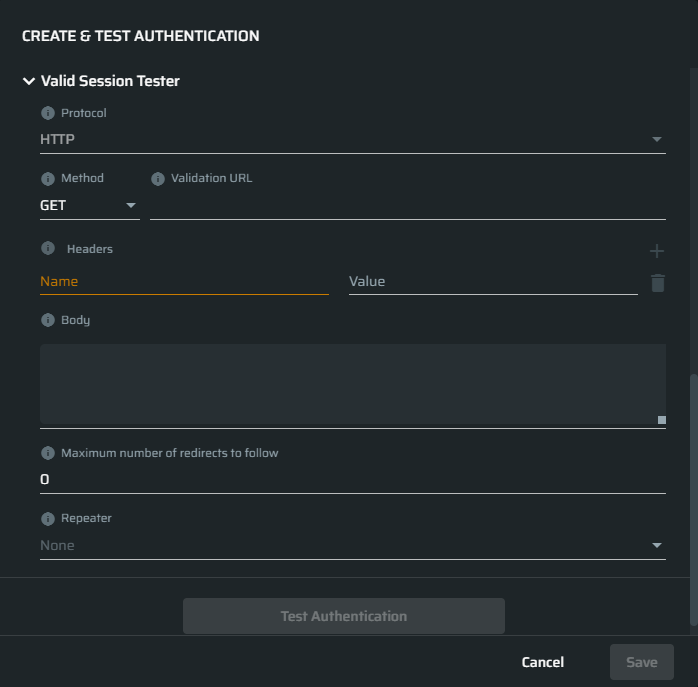Click the header Name field
Screen dimensions: 698x687
click(184, 281)
